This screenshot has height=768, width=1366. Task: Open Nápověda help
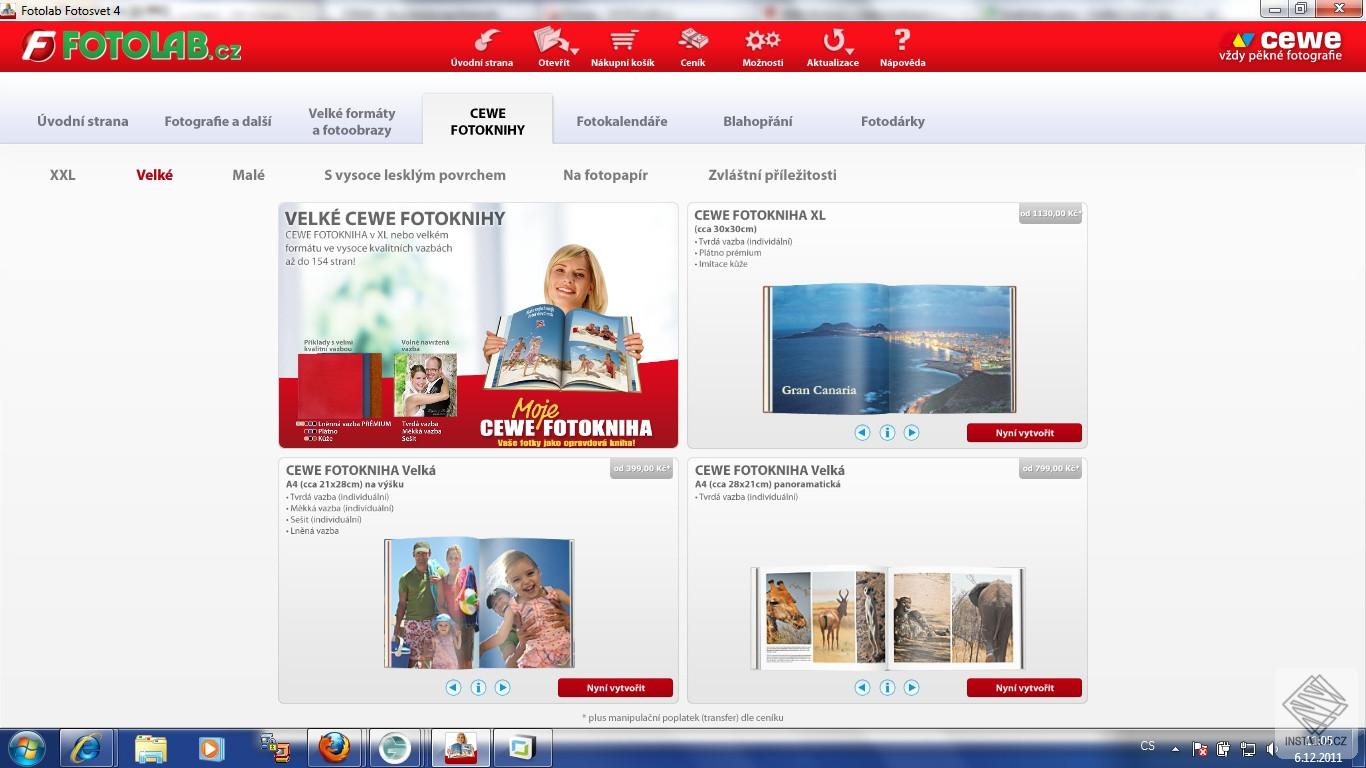[901, 45]
